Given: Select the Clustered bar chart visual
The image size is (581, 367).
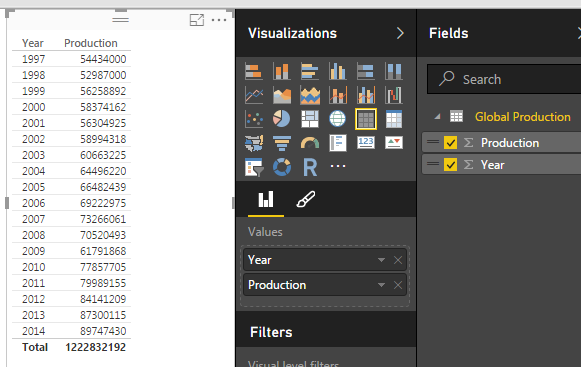Looking at the screenshot, I should coord(310,71).
